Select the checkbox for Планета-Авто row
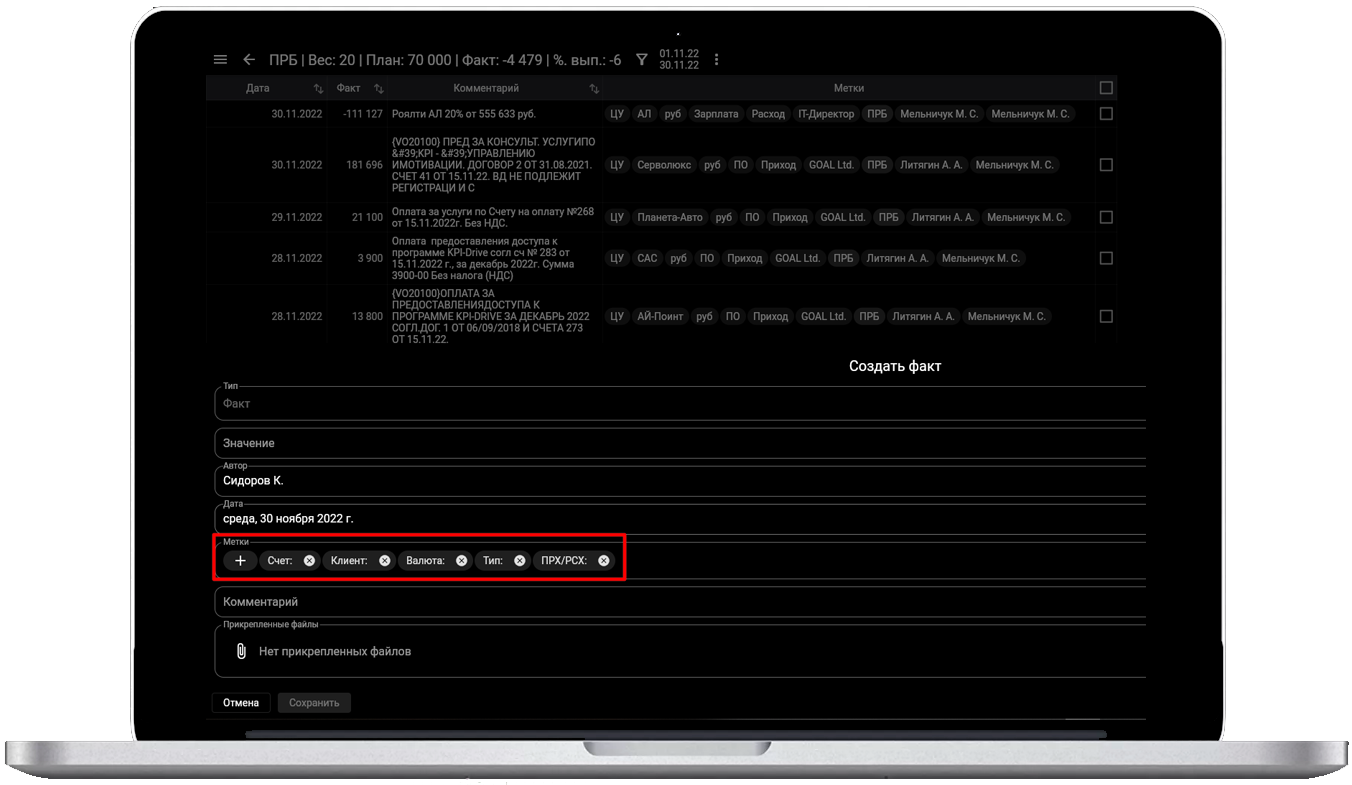This screenshot has height=785, width=1352. [x=1106, y=217]
